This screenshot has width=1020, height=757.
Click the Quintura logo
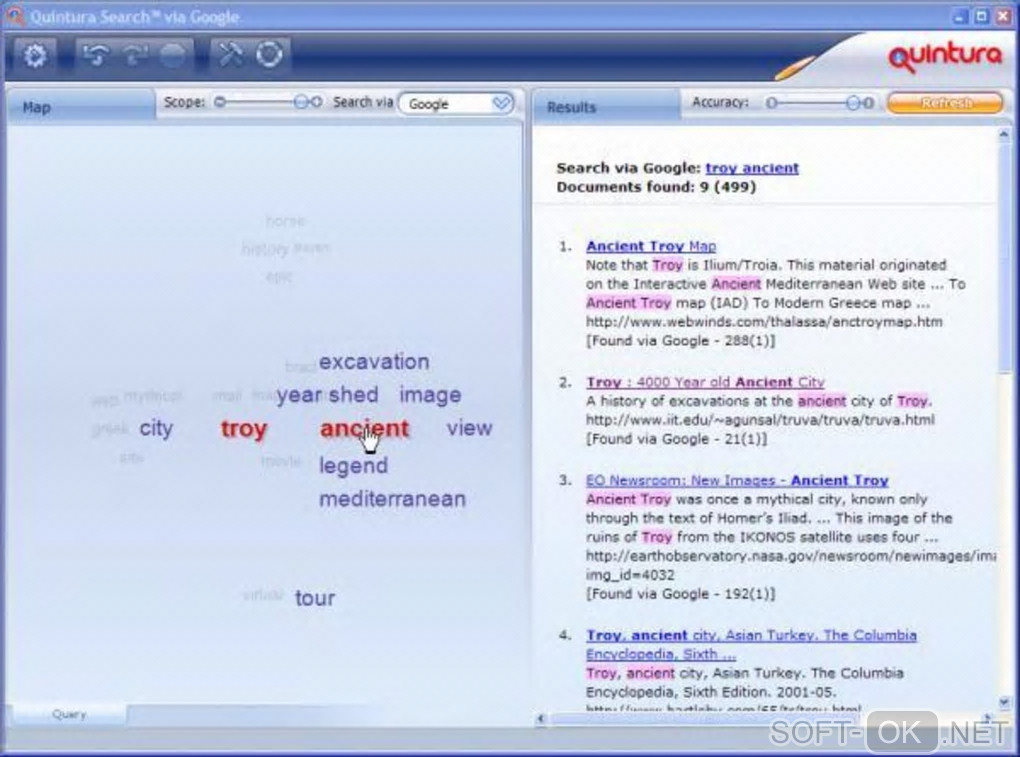945,57
